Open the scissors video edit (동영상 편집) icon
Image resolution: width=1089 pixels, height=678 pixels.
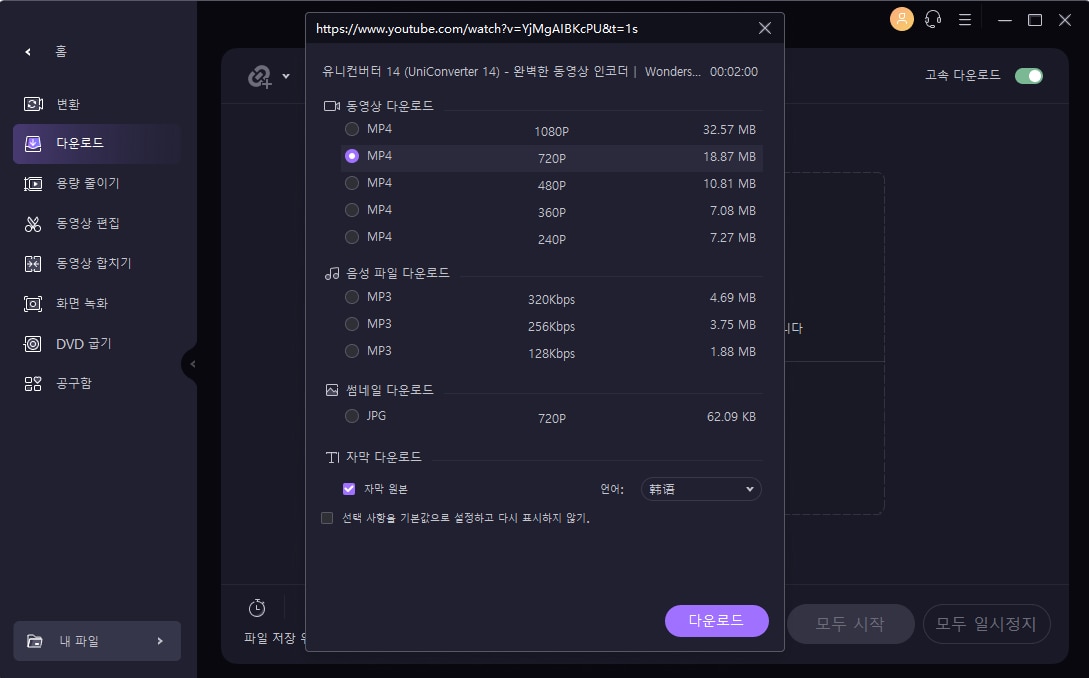(x=33, y=224)
